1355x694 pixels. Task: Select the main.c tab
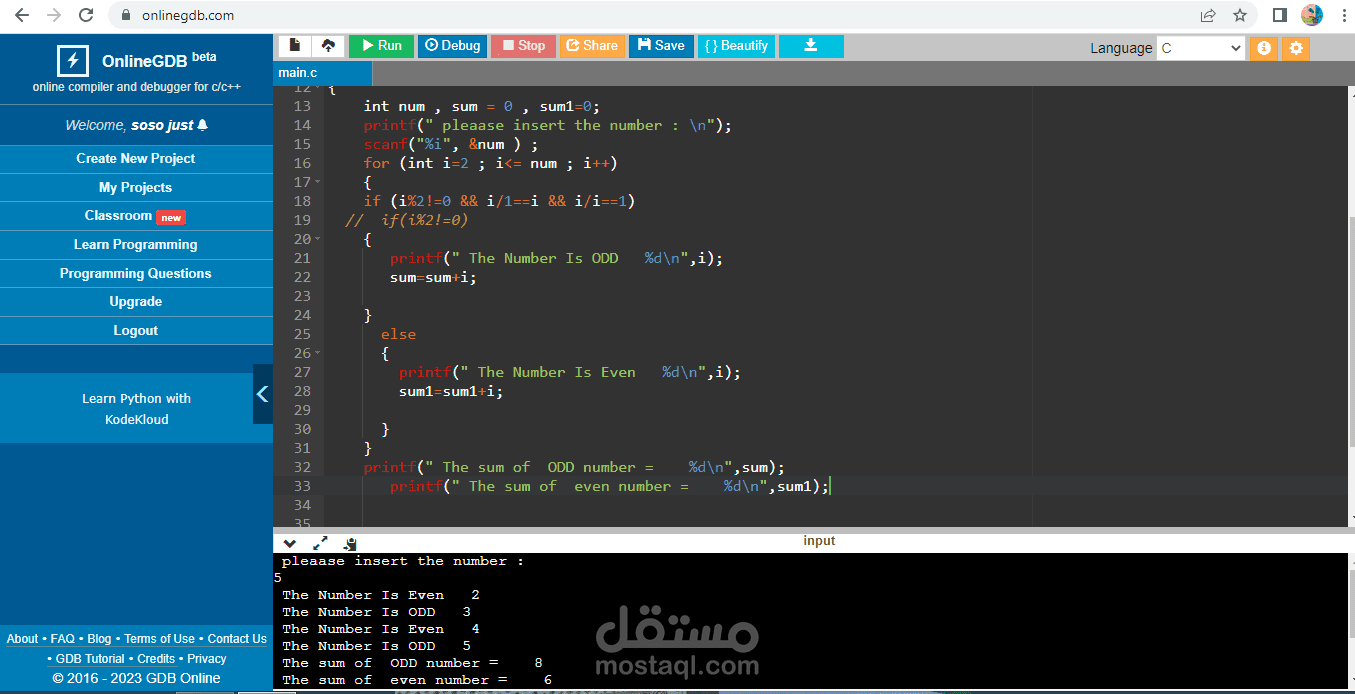pos(322,73)
